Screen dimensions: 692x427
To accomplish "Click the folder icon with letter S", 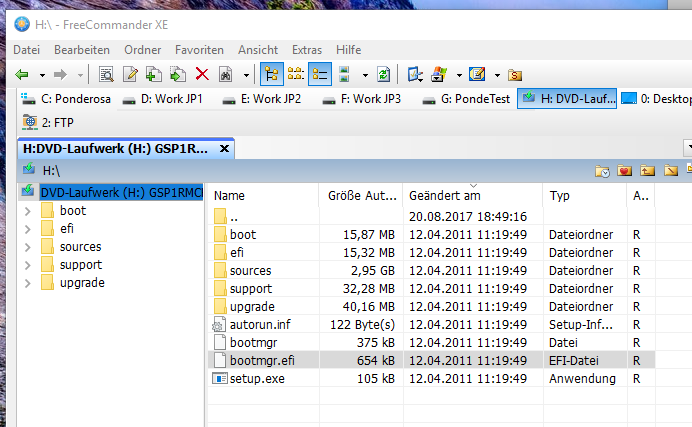I will [515, 75].
